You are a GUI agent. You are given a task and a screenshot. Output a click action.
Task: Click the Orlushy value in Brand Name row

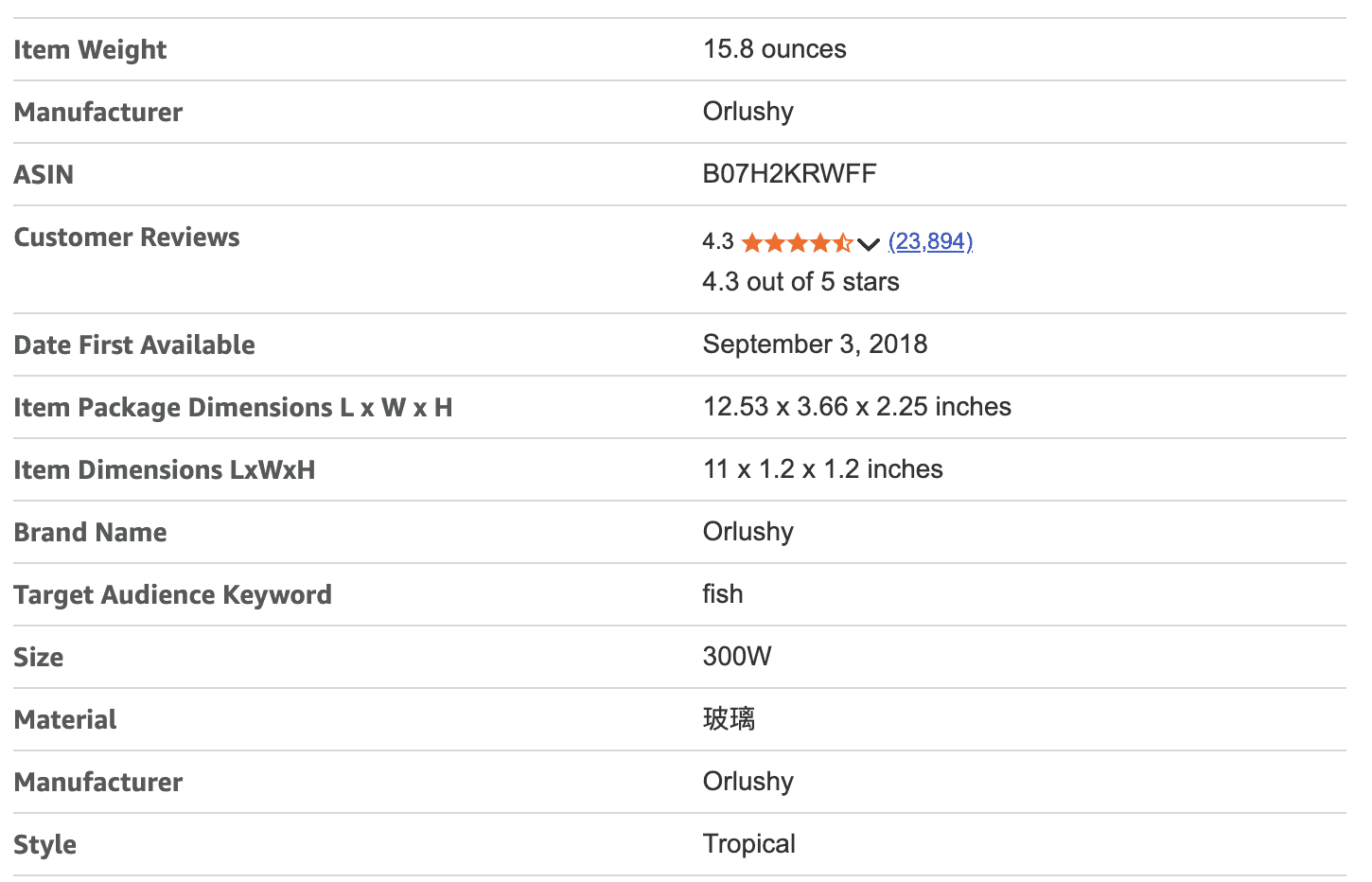click(x=748, y=532)
